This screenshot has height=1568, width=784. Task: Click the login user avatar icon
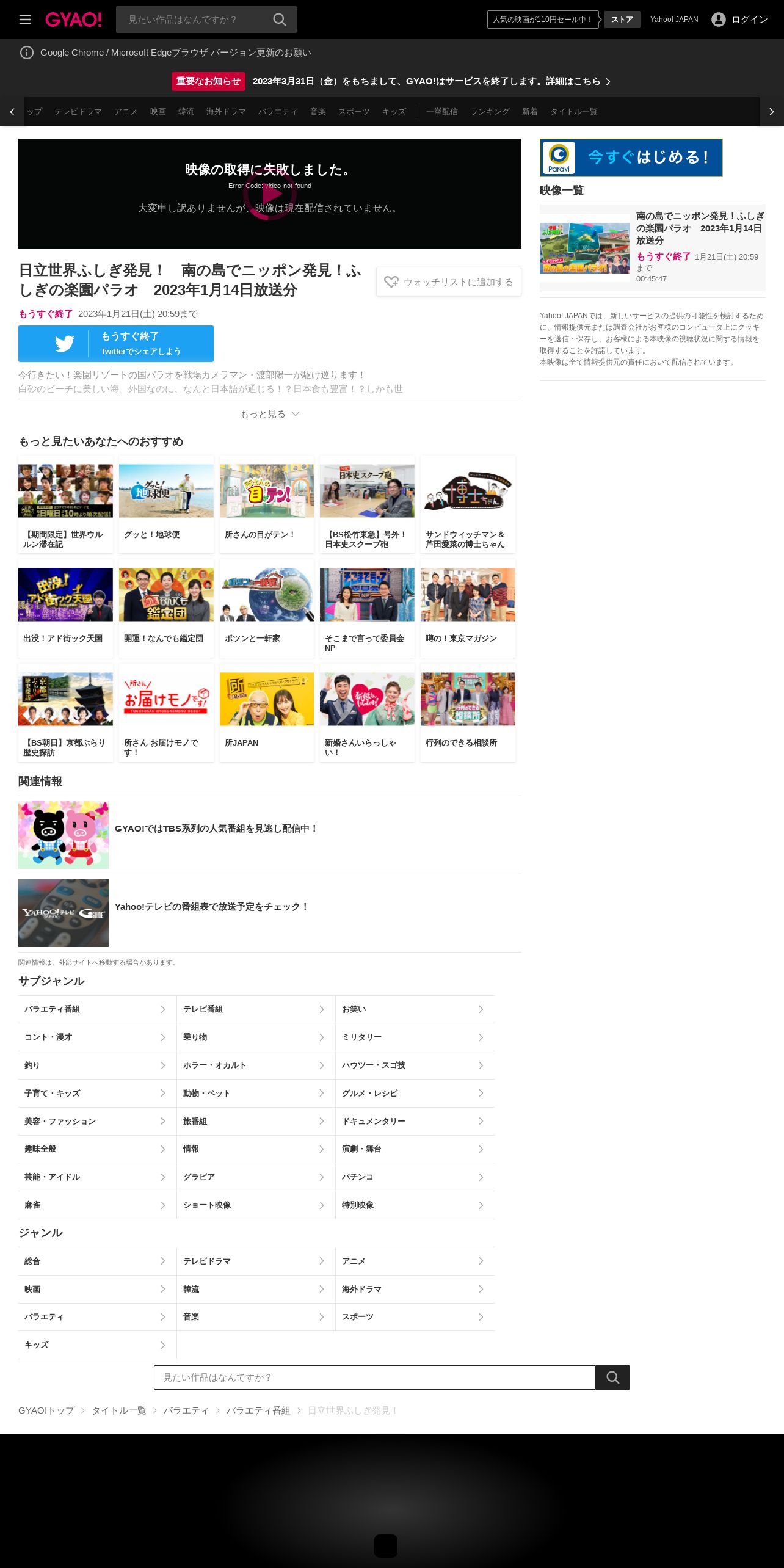pos(719,20)
